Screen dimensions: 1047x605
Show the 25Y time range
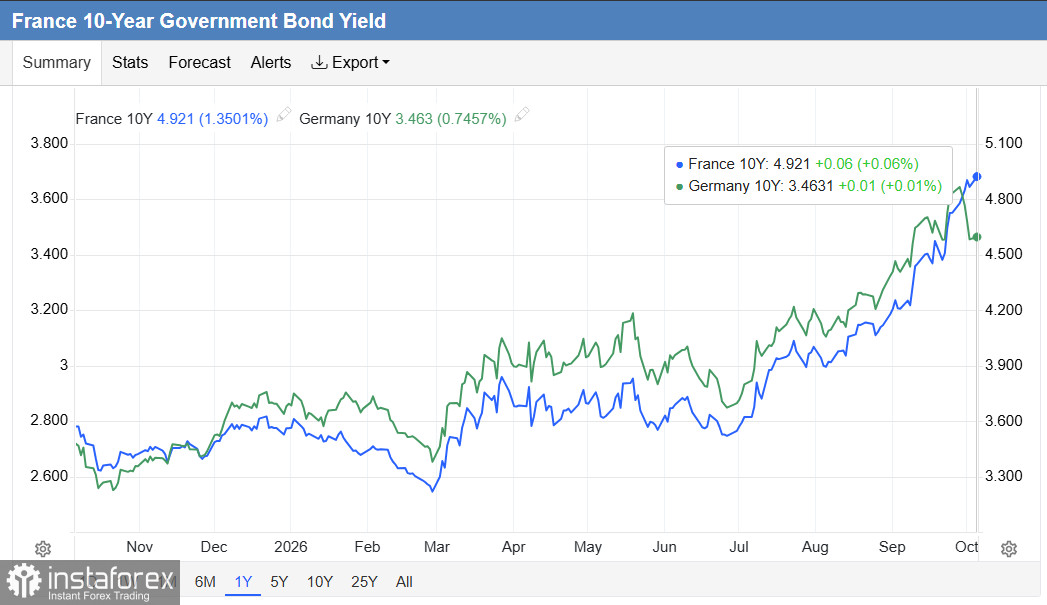coord(365,582)
